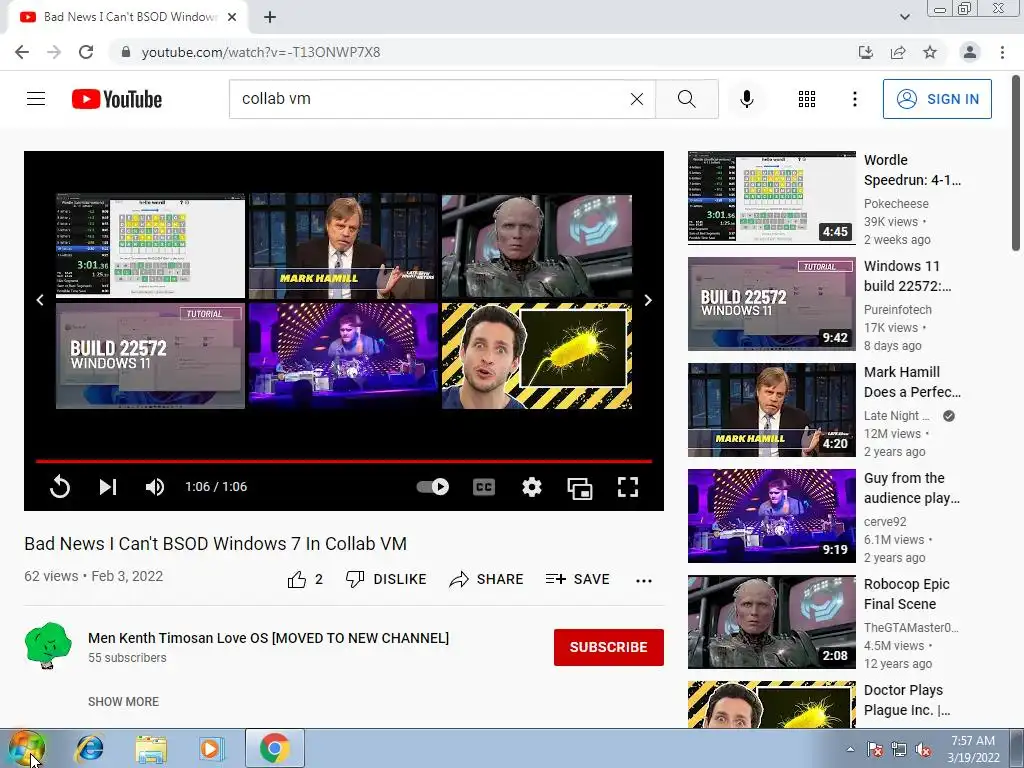Viewport: 1024px width, 768px height.
Task: SAVE the video to a playlist
Action: [x=578, y=579]
